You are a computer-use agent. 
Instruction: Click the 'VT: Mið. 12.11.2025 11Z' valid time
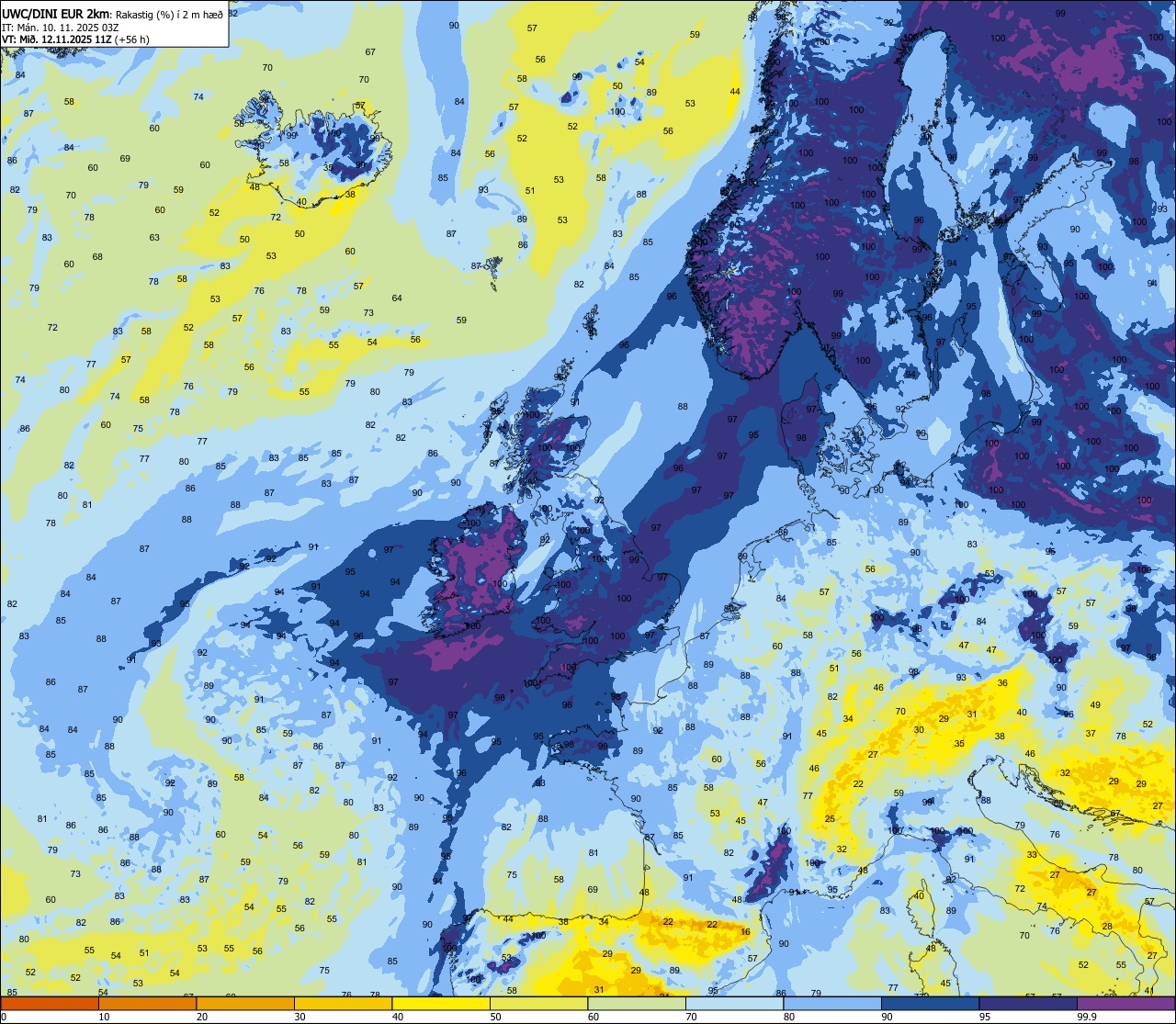click(57, 39)
